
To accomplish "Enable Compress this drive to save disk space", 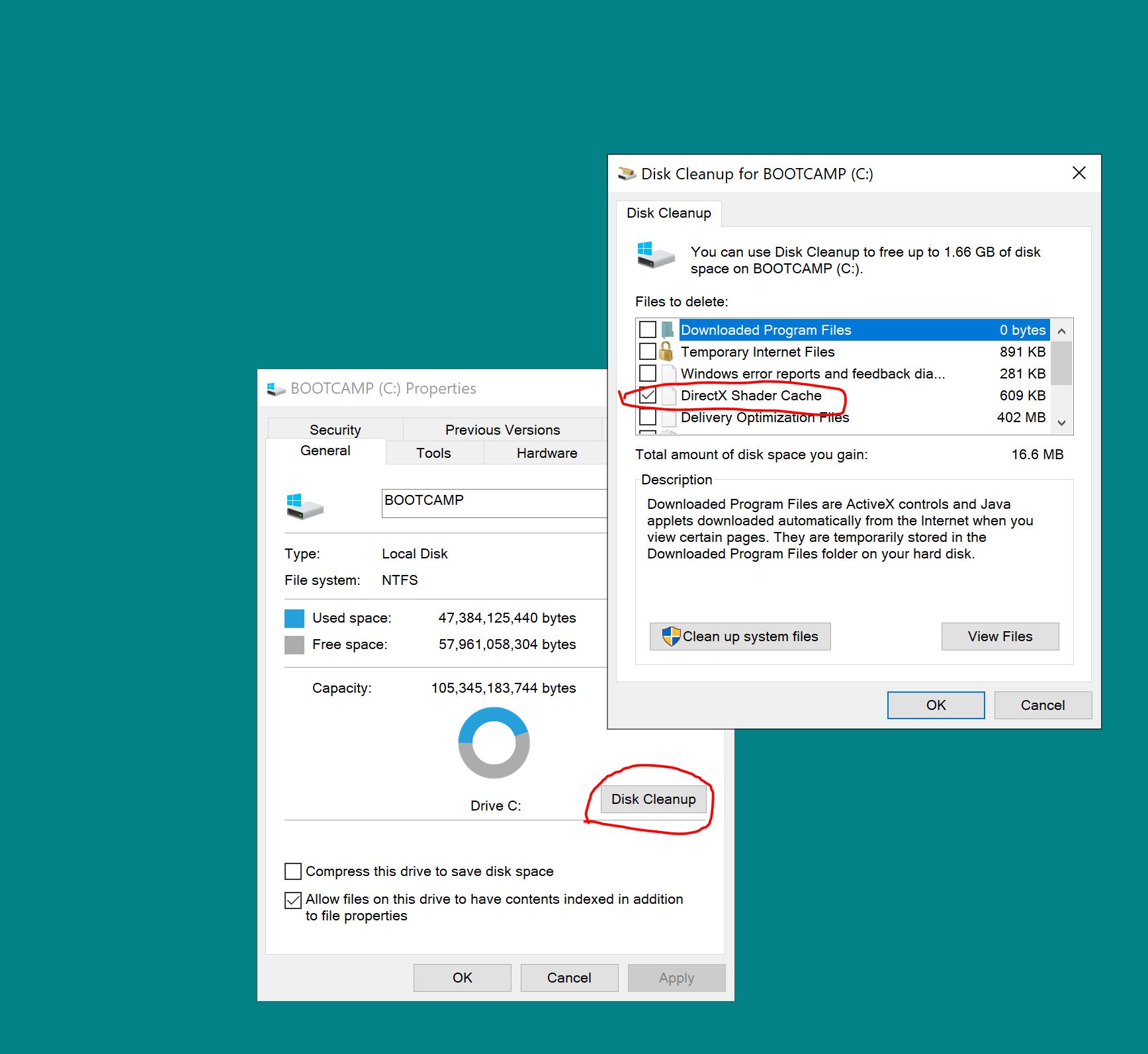I will (x=292, y=871).
